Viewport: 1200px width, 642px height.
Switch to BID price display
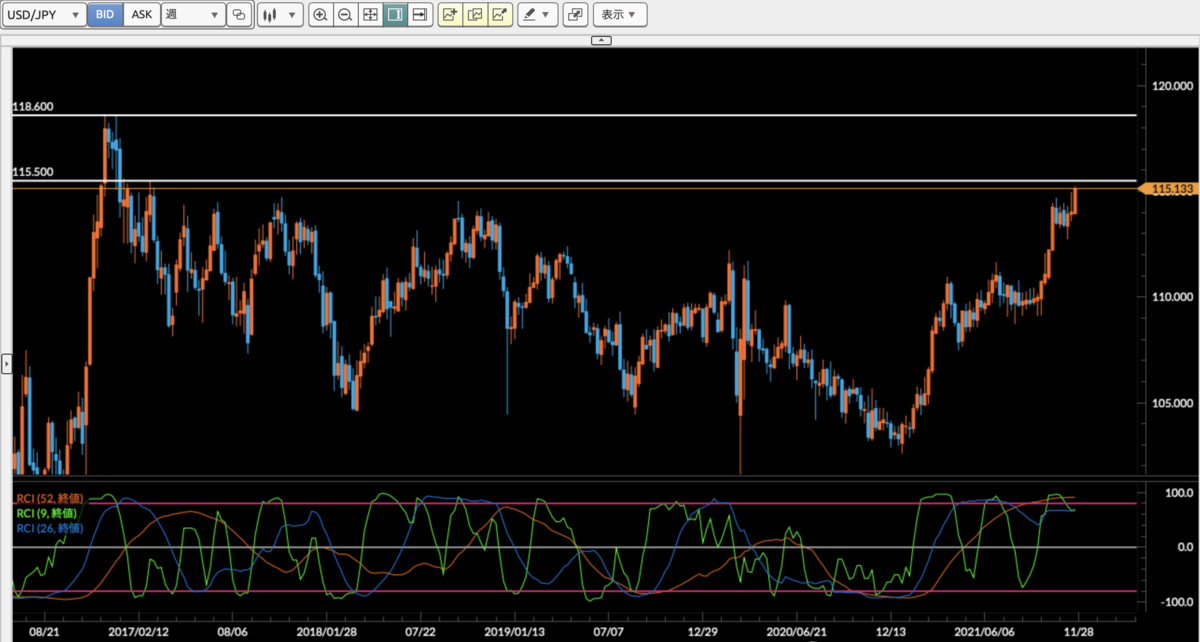[104, 15]
